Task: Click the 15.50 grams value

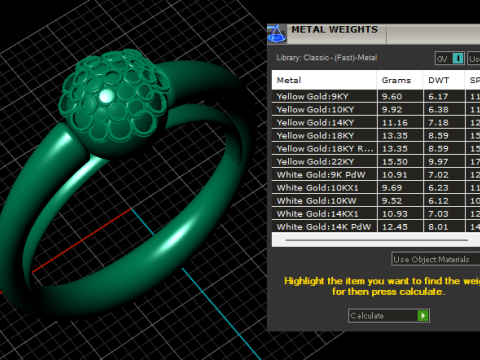Action: (395, 162)
